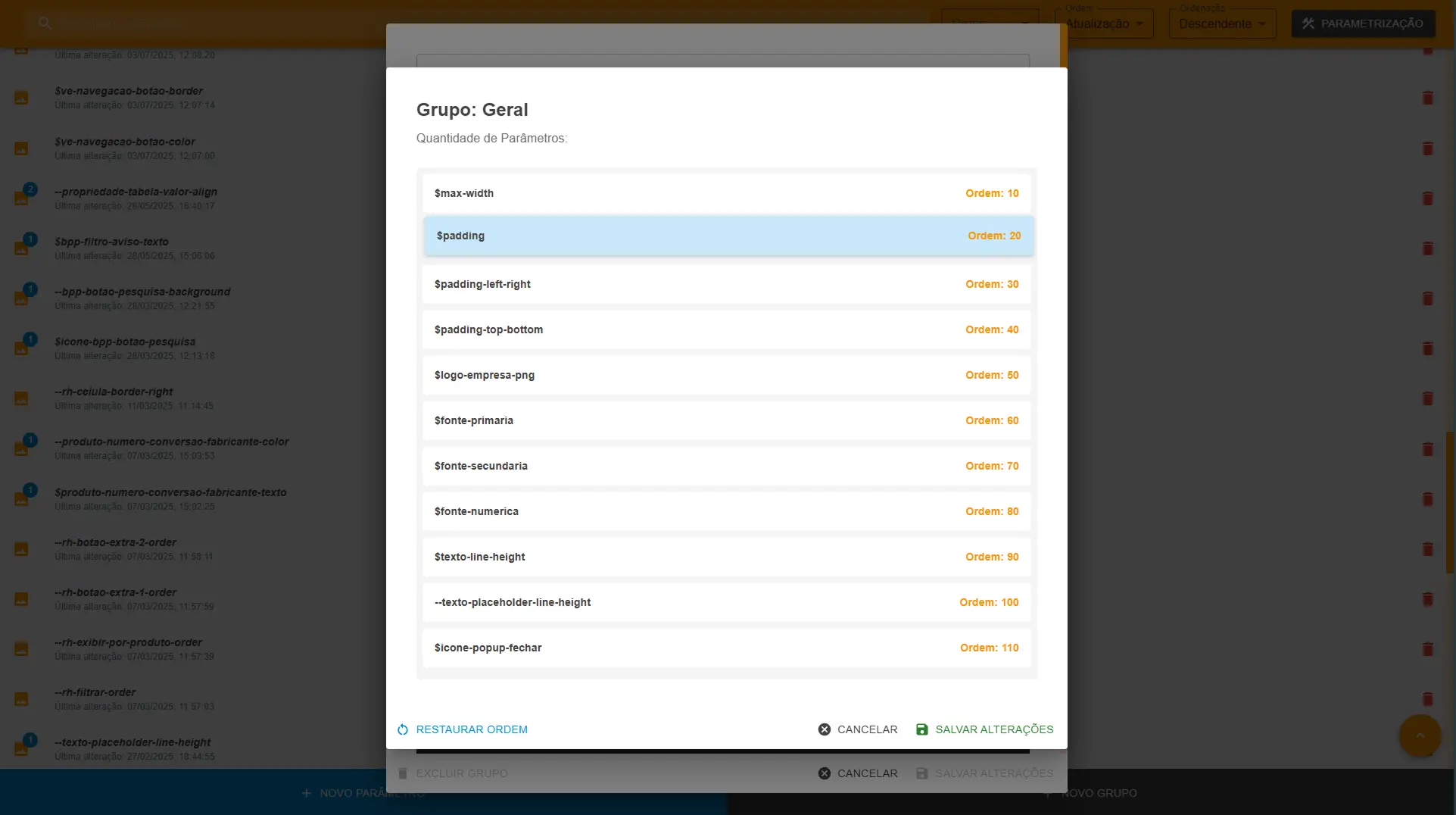Click Cancelar in the dialog
This screenshot has height=815, width=1456.
pos(867,729)
